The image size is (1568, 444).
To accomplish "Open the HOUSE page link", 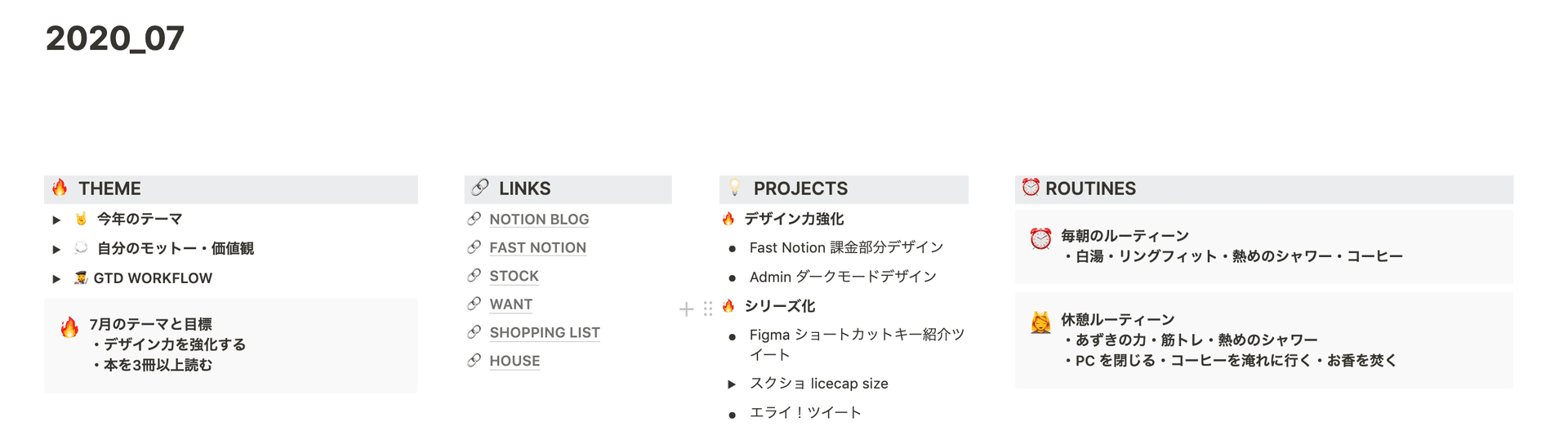I will pyautogui.click(x=514, y=361).
